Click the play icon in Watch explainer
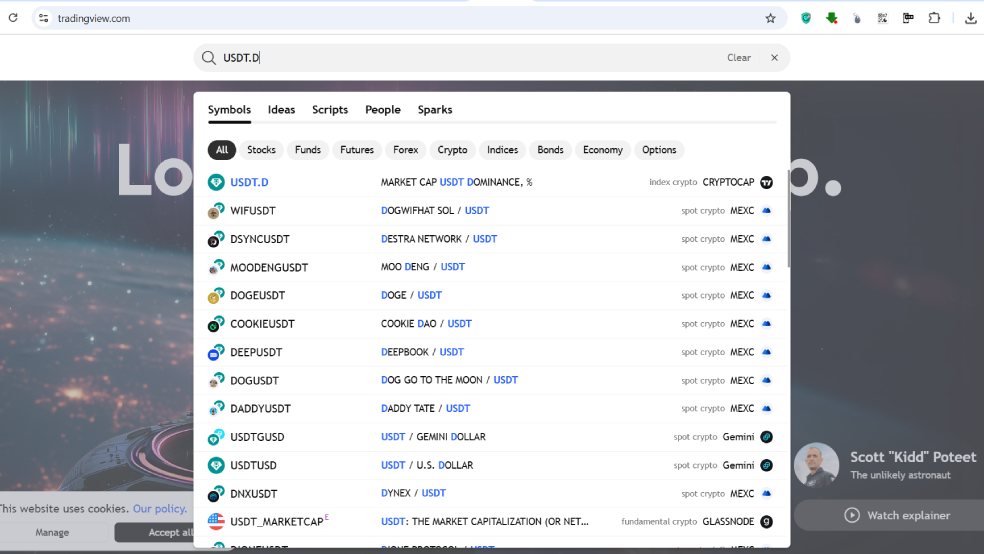 852,515
